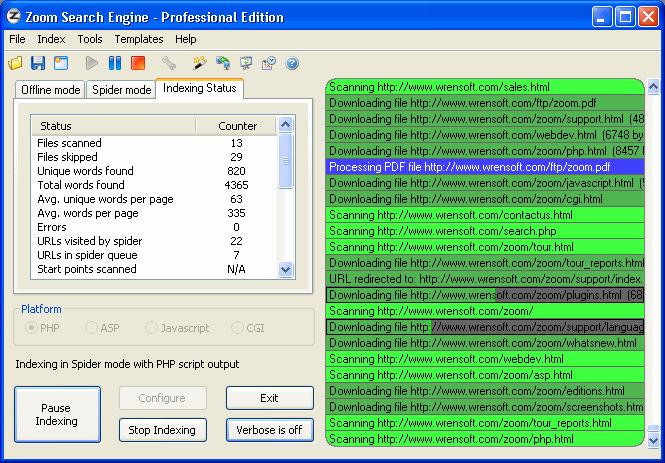Click the Scanning contactus.html log entry

[x=485, y=215]
